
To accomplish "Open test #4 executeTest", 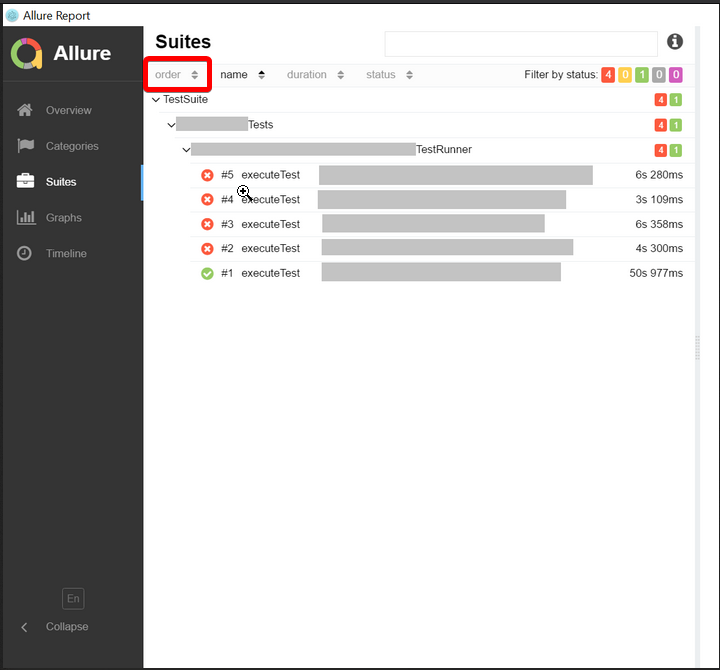I will [442, 199].
